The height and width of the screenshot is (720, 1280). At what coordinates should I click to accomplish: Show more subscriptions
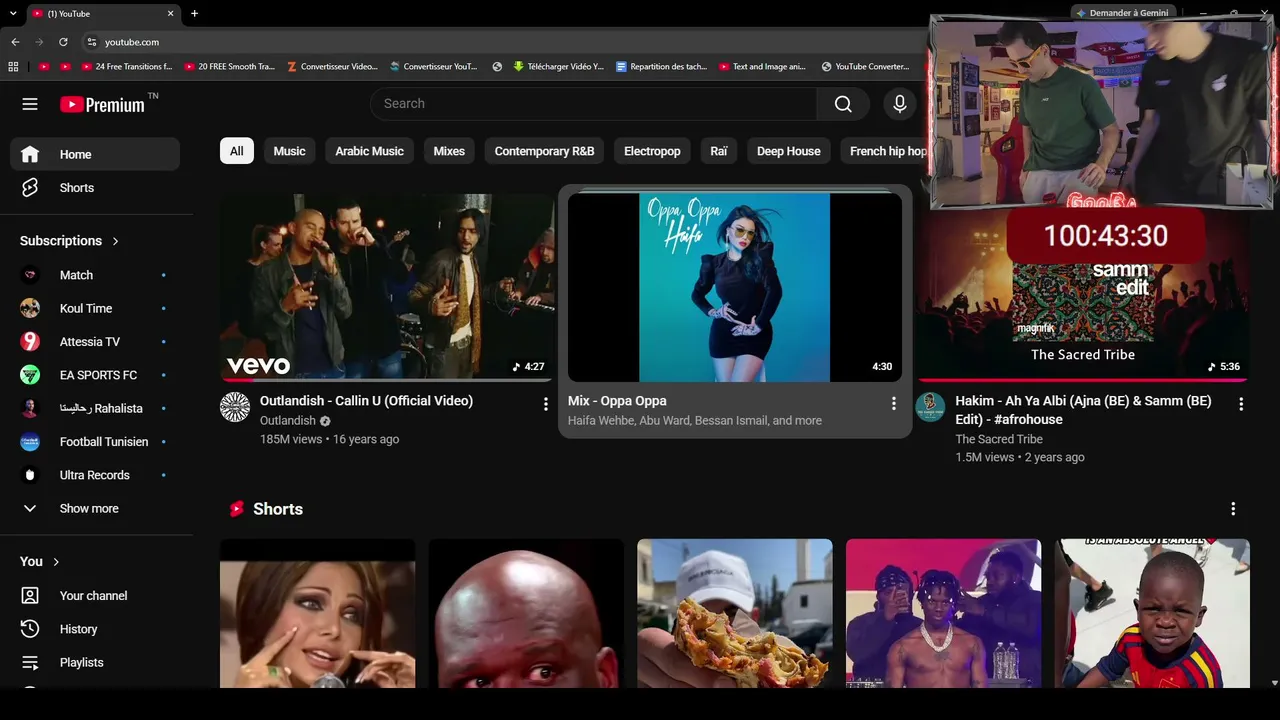click(x=95, y=509)
